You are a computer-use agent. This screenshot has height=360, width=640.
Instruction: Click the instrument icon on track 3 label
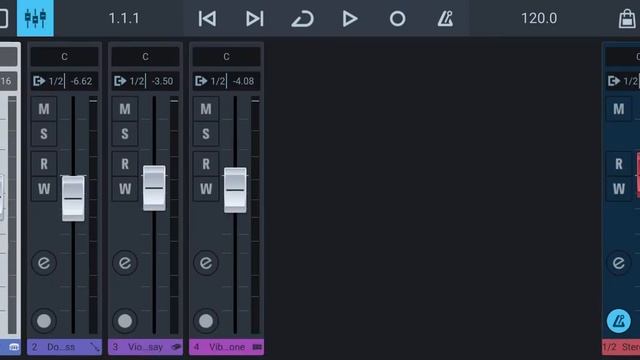pos(176,347)
